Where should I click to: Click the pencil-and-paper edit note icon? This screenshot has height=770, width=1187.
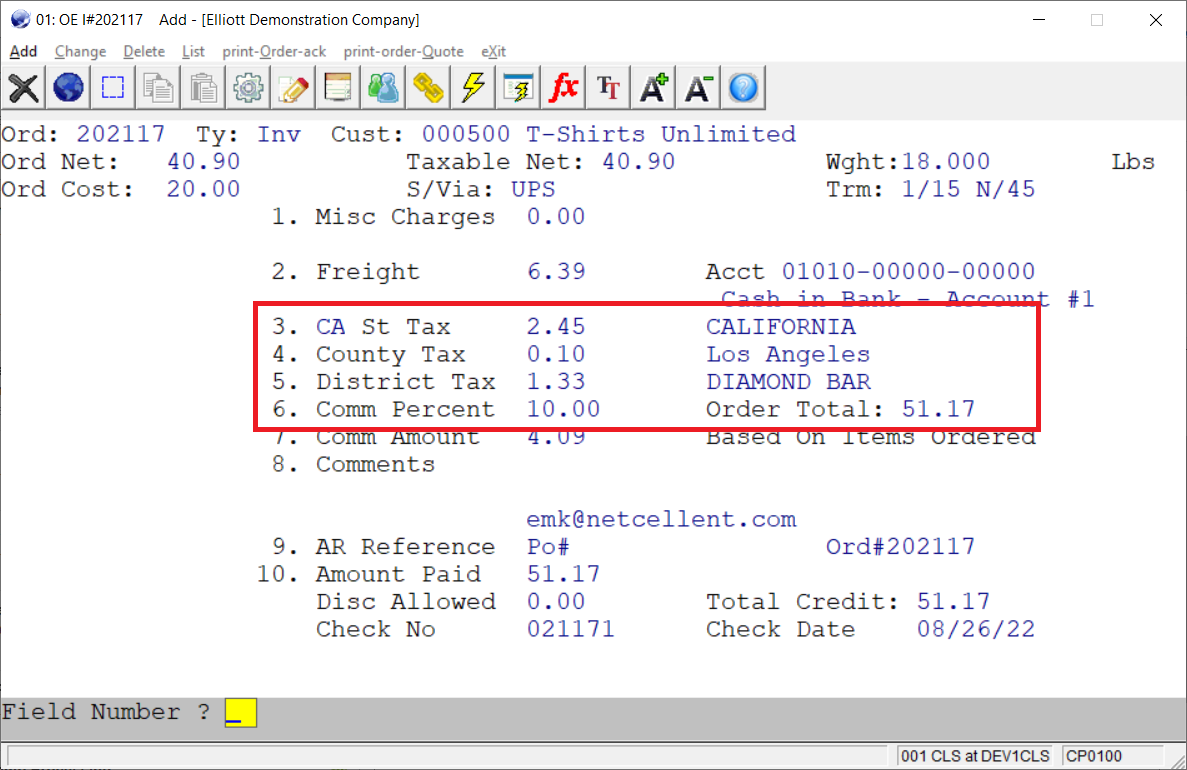coord(293,88)
